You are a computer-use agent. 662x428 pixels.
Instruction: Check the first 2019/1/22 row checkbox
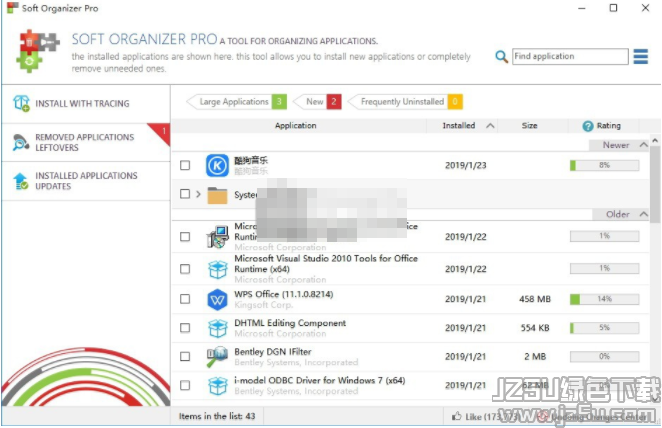(x=185, y=237)
